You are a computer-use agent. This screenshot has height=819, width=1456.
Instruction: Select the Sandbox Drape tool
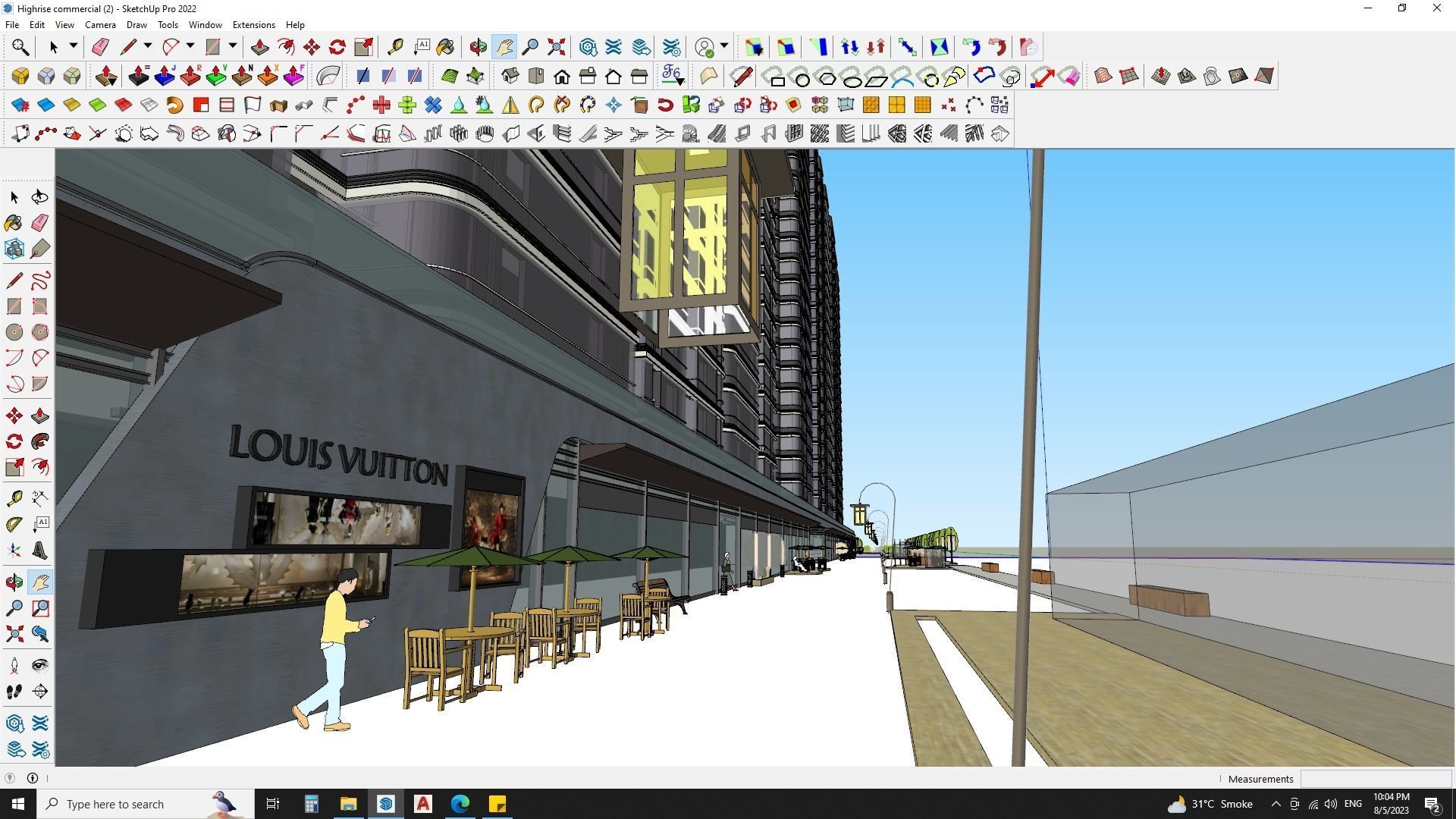(x=1213, y=76)
